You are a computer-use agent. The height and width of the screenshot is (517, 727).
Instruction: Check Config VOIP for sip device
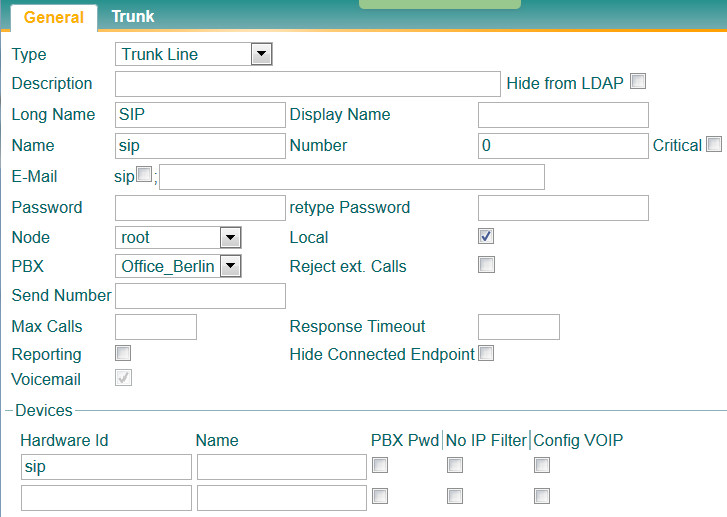coord(541,465)
